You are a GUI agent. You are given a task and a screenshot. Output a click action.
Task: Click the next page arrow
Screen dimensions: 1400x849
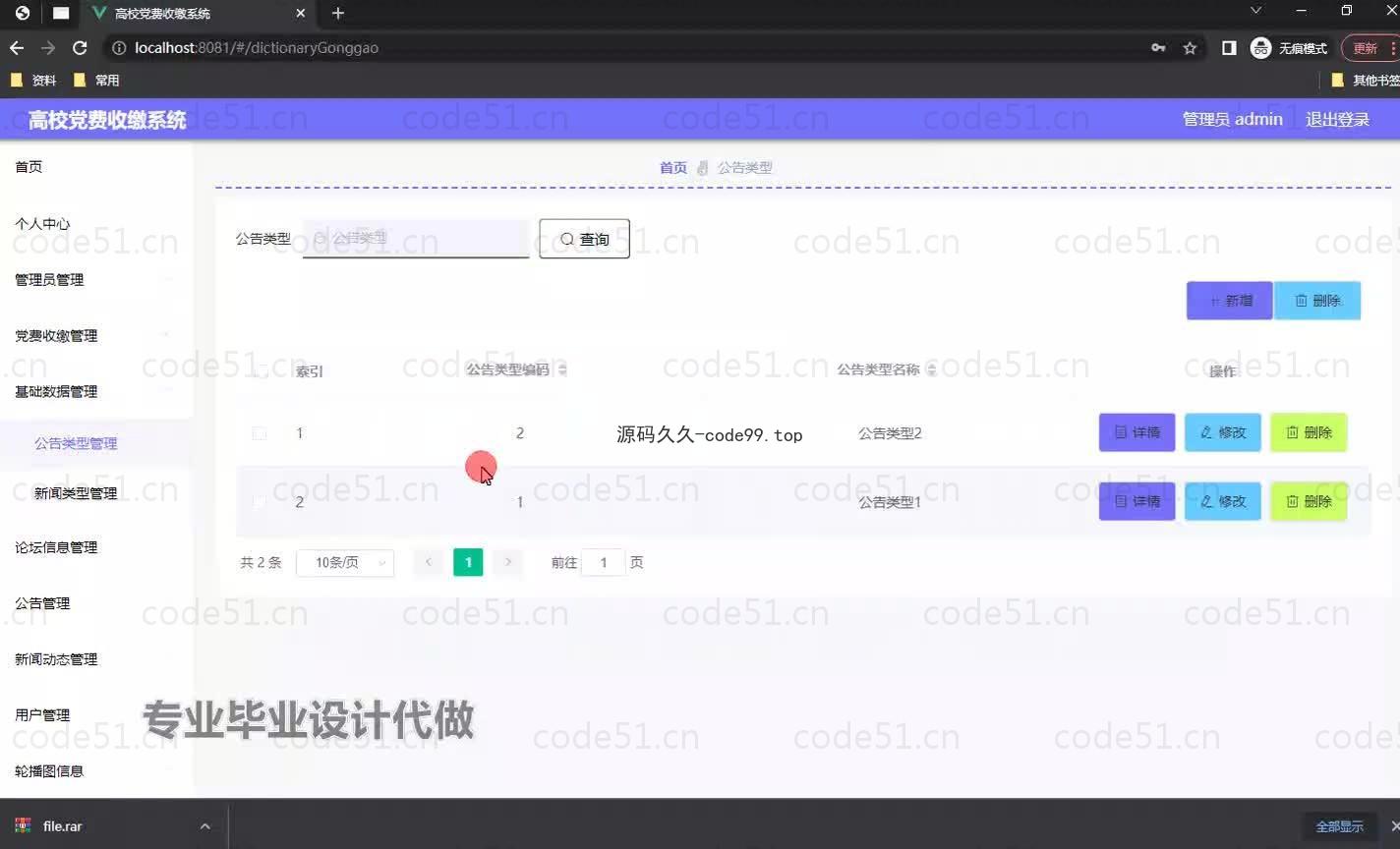coord(508,562)
